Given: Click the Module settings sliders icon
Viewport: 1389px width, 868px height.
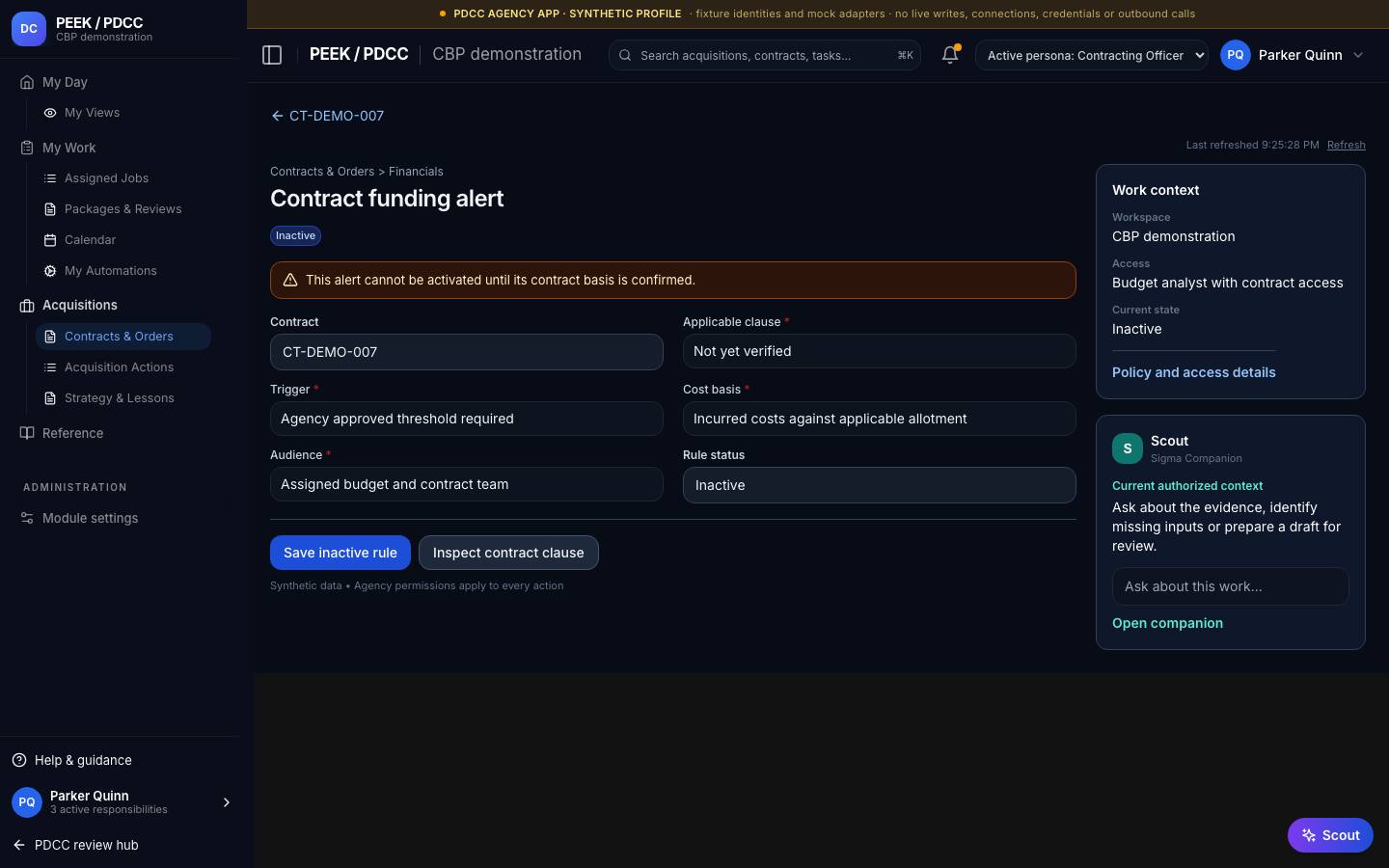Looking at the screenshot, I should (27, 518).
